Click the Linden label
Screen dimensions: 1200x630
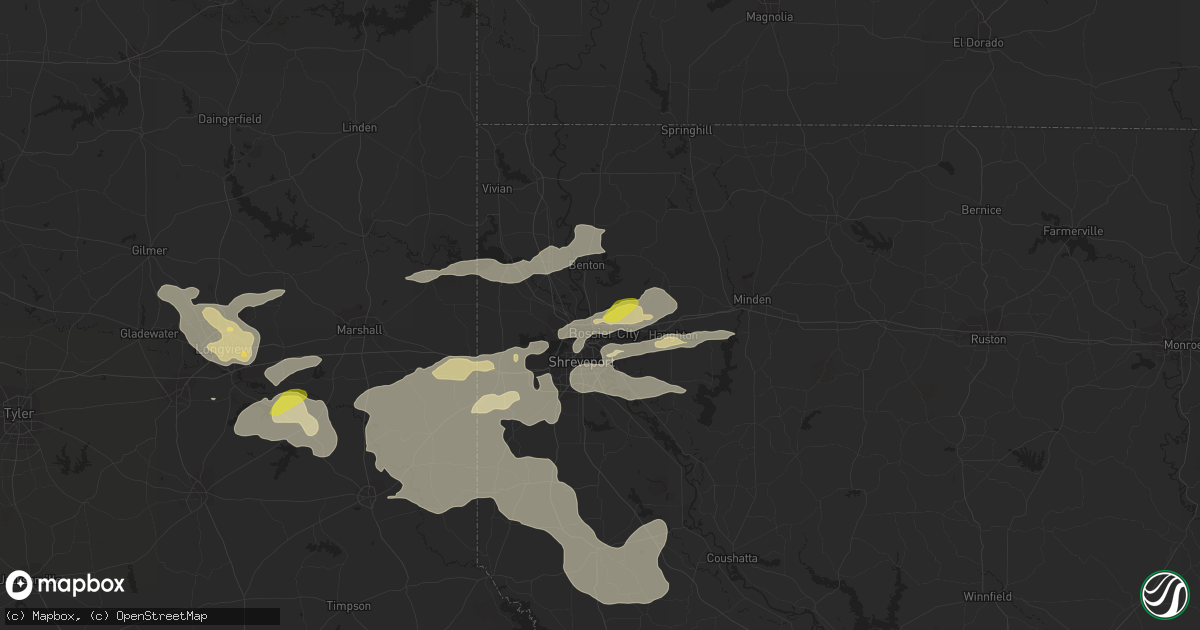(360, 128)
